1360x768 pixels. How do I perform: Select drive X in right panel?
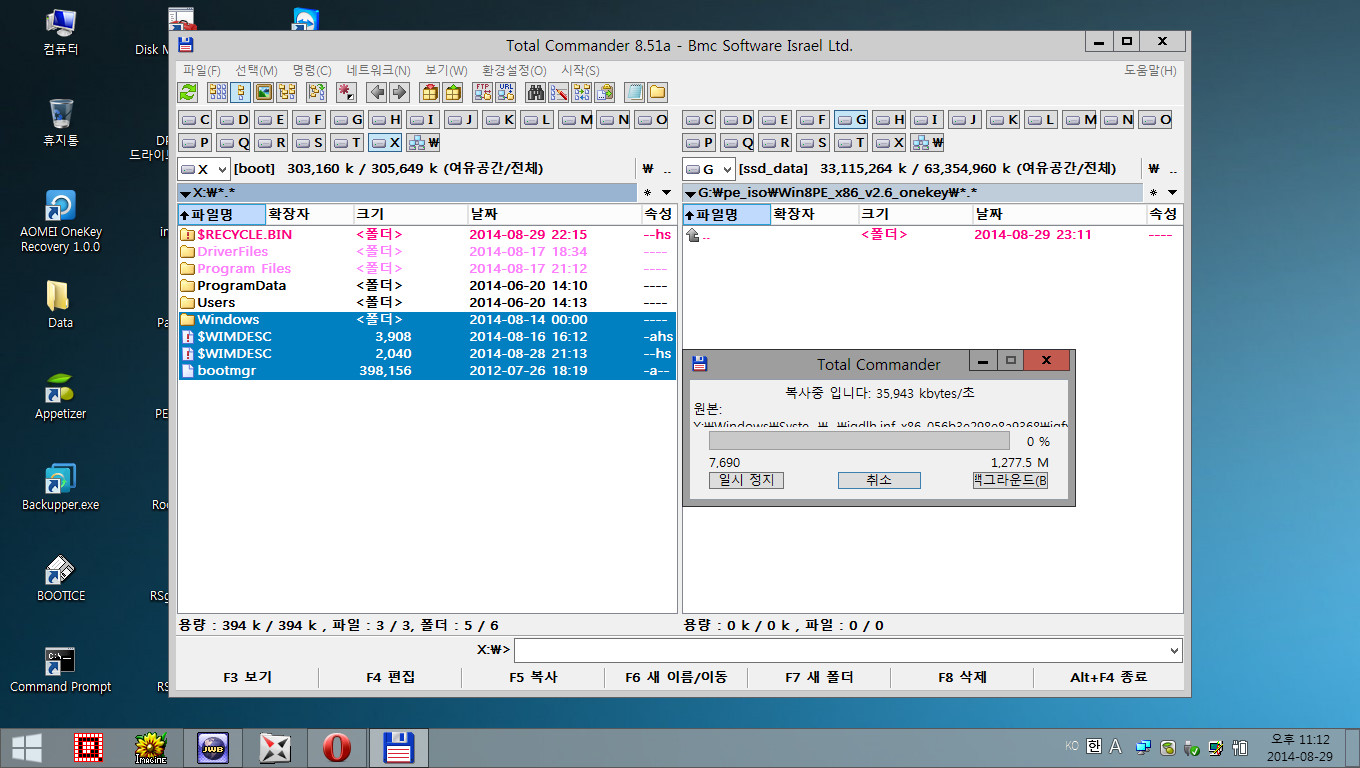889,143
